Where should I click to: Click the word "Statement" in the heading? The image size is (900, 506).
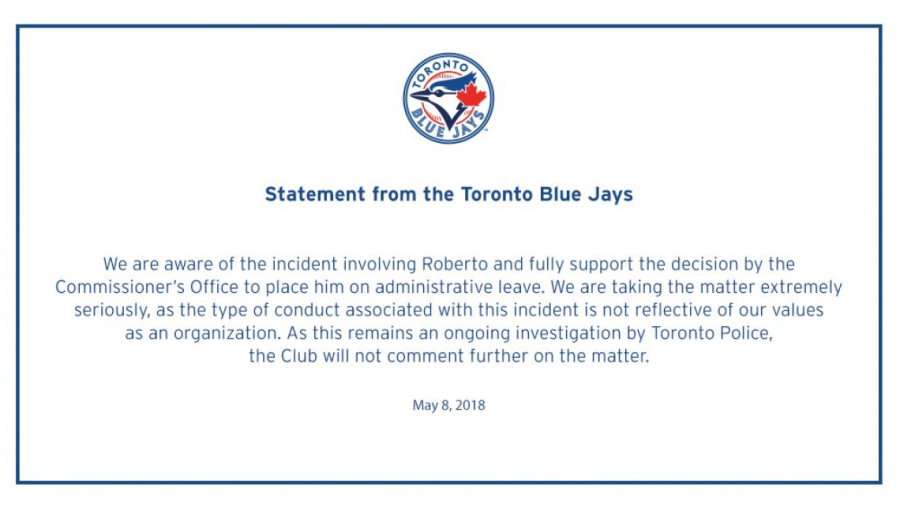307,195
